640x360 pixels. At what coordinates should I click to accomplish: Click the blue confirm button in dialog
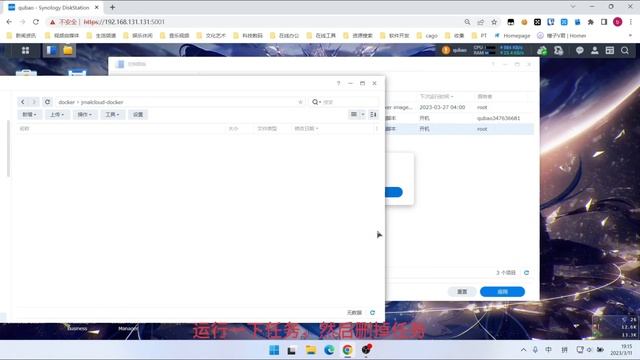point(393,192)
